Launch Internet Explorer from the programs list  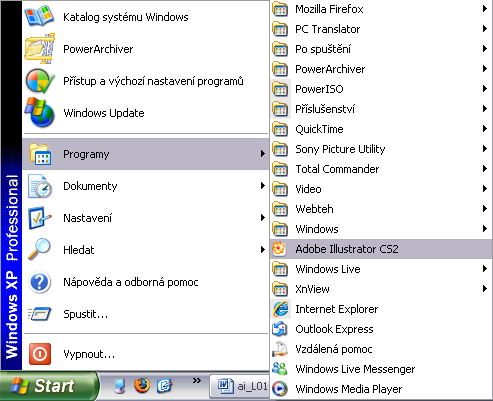pos(381,309)
